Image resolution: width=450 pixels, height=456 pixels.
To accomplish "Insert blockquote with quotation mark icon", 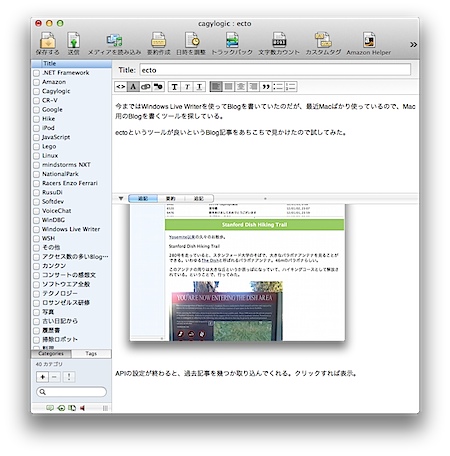I will coord(266,87).
